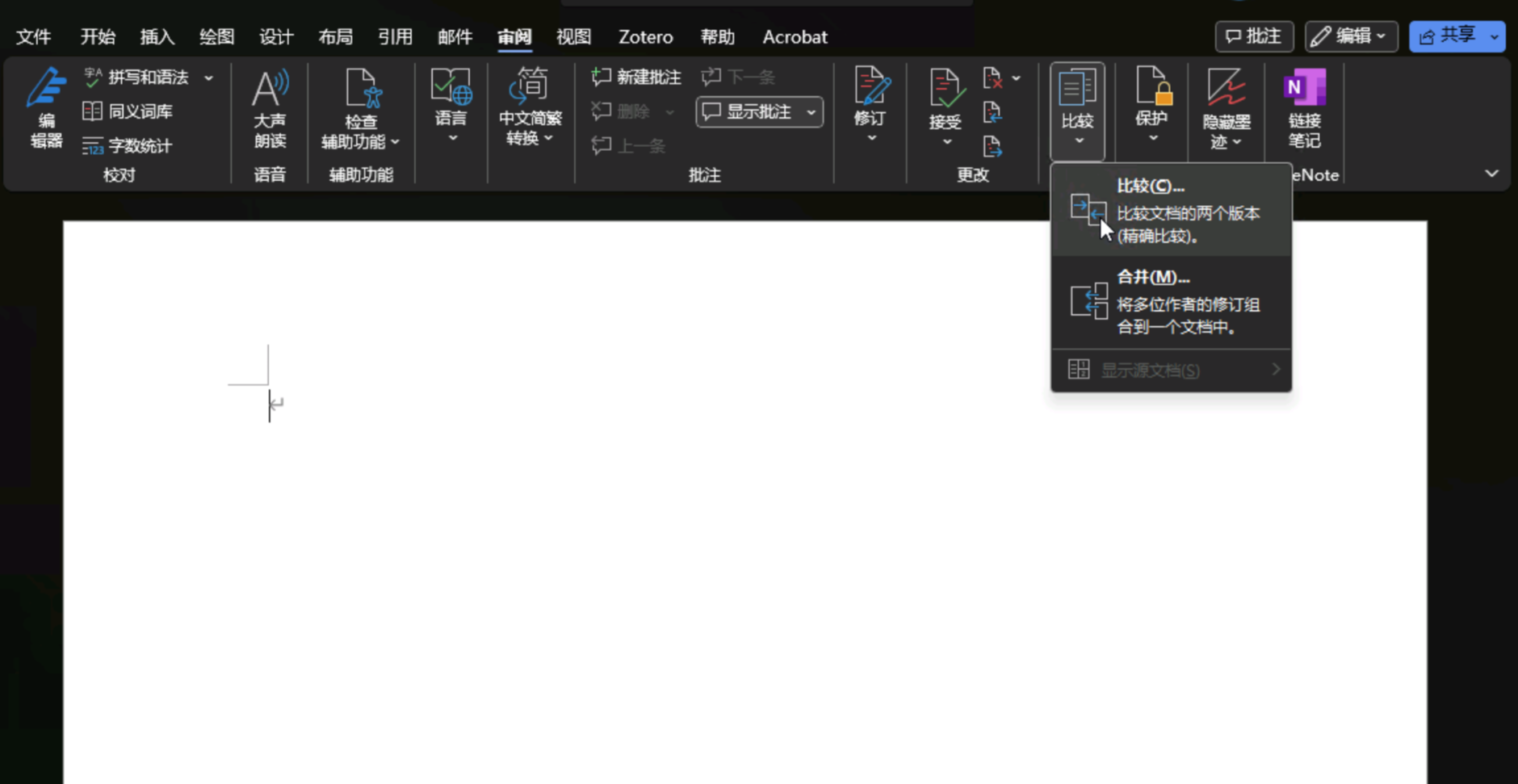This screenshot has width=1518, height=784.
Task: Click the 共享 share button
Action: [x=1448, y=36]
